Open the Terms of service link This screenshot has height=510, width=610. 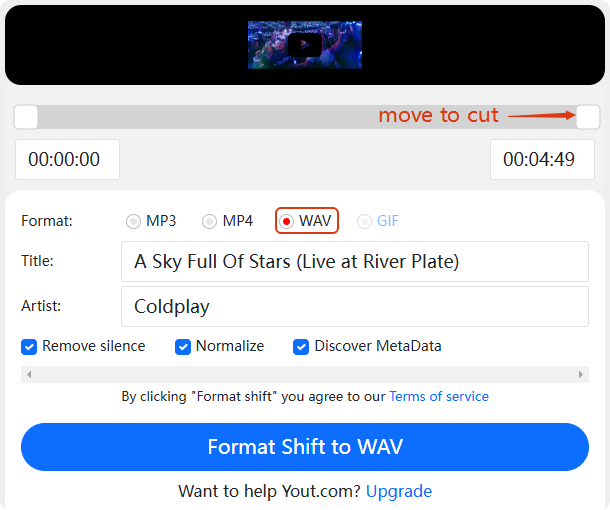point(439,397)
